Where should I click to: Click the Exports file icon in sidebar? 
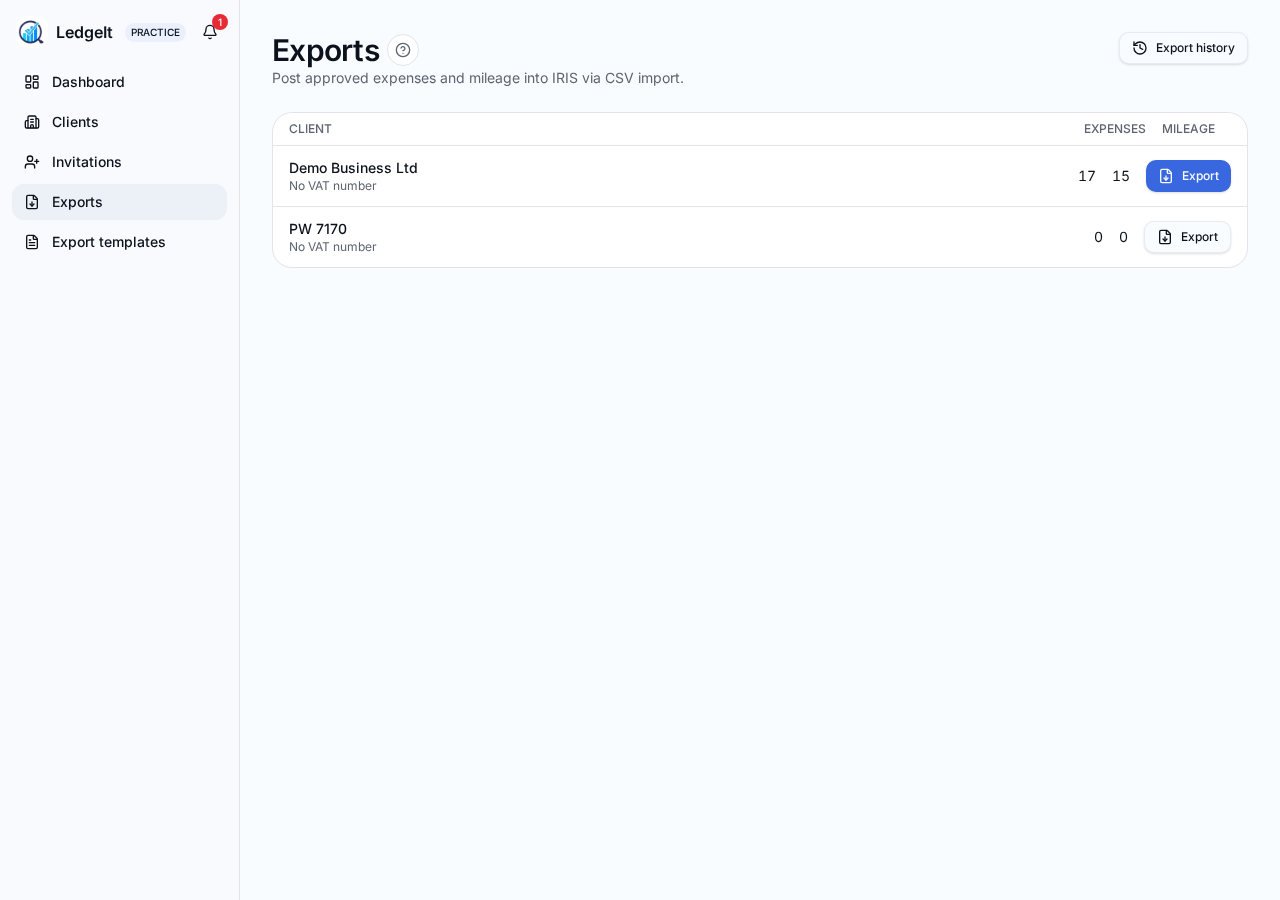[x=32, y=202]
